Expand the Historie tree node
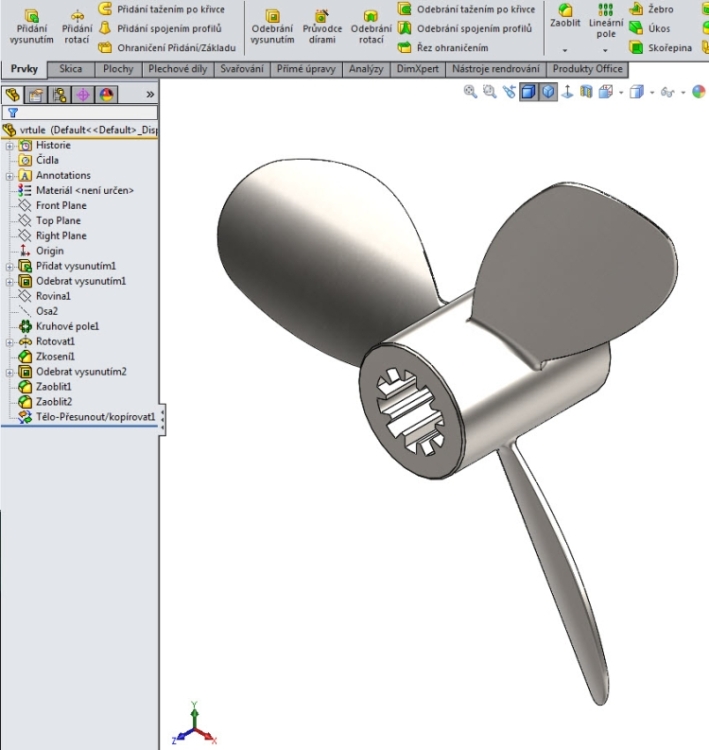The image size is (709, 750). pos(9,146)
